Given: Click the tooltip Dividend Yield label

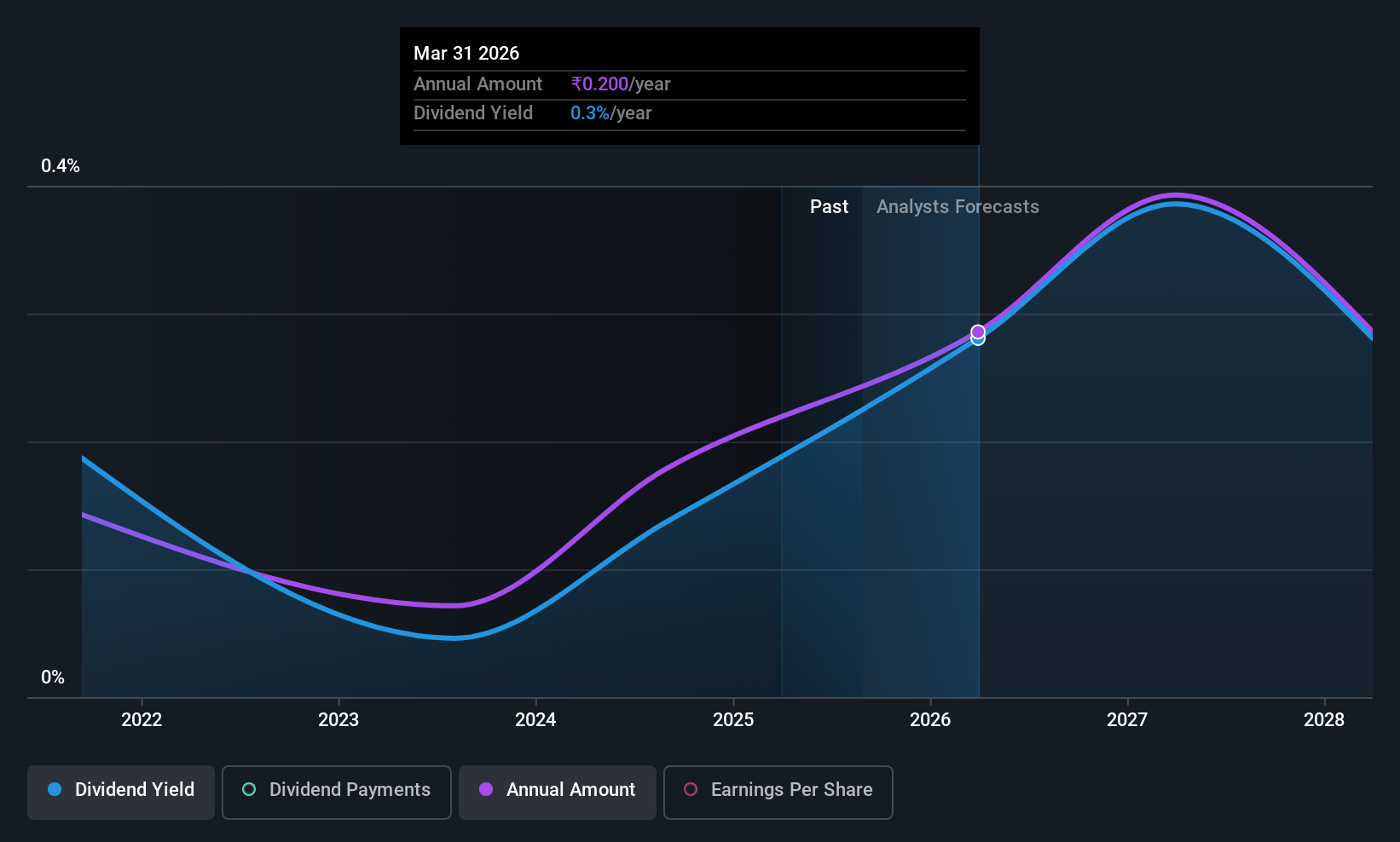Looking at the screenshot, I should [x=473, y=113].
